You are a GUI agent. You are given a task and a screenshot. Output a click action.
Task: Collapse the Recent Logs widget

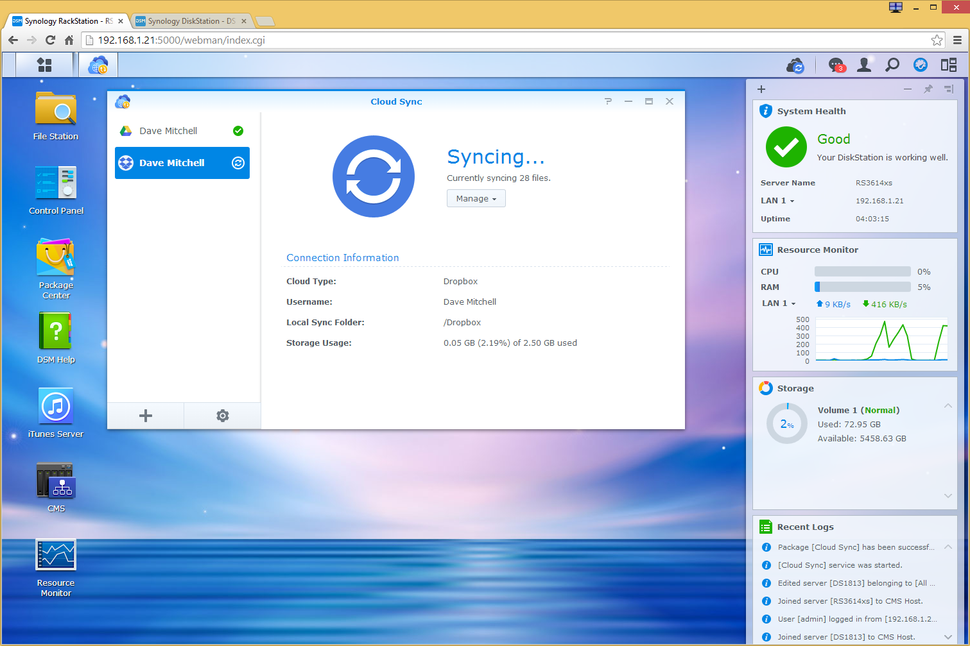pos(946,546)
